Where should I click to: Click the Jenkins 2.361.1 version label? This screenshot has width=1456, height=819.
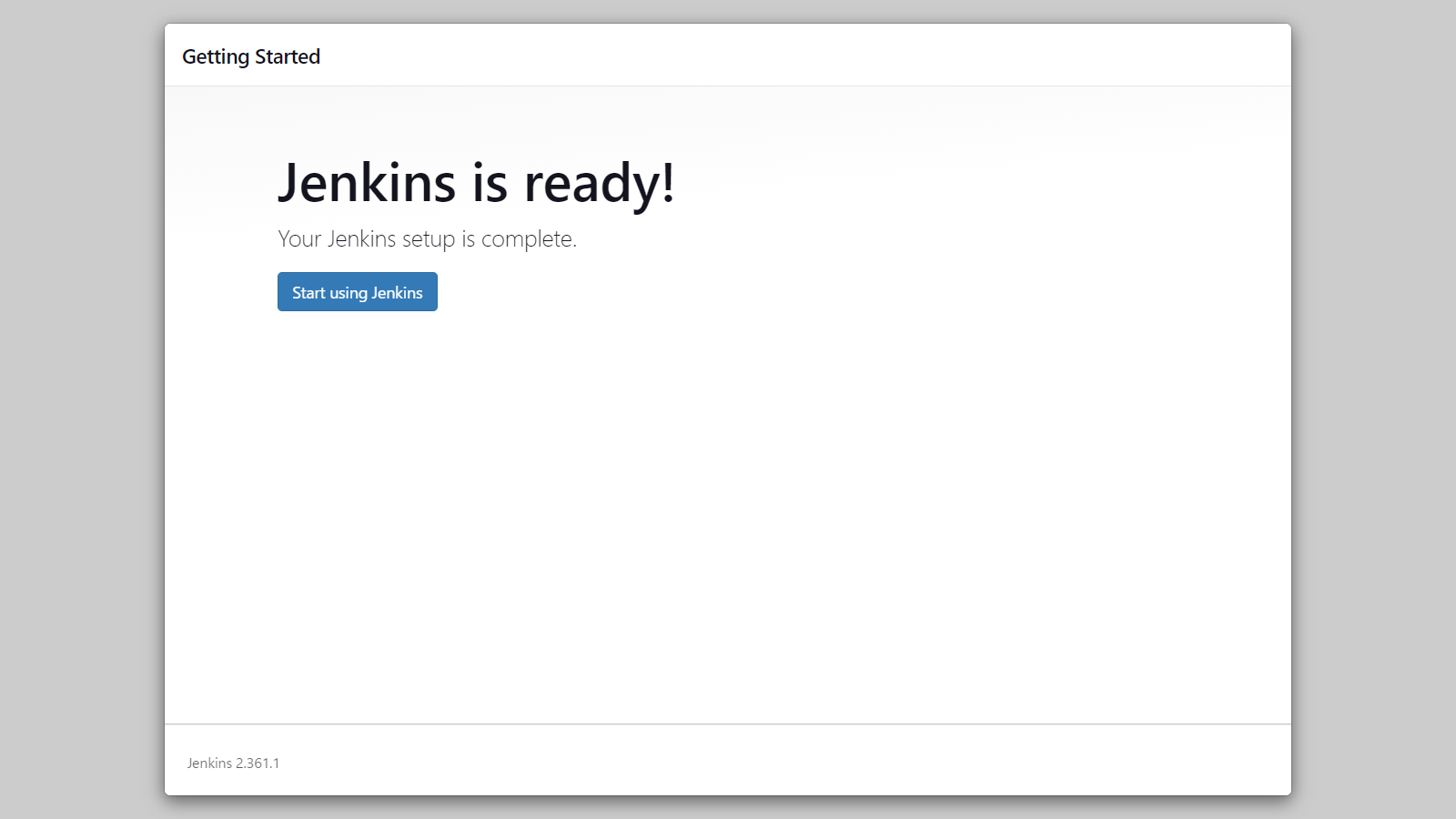pyautogui.click(x=233, y=763)
